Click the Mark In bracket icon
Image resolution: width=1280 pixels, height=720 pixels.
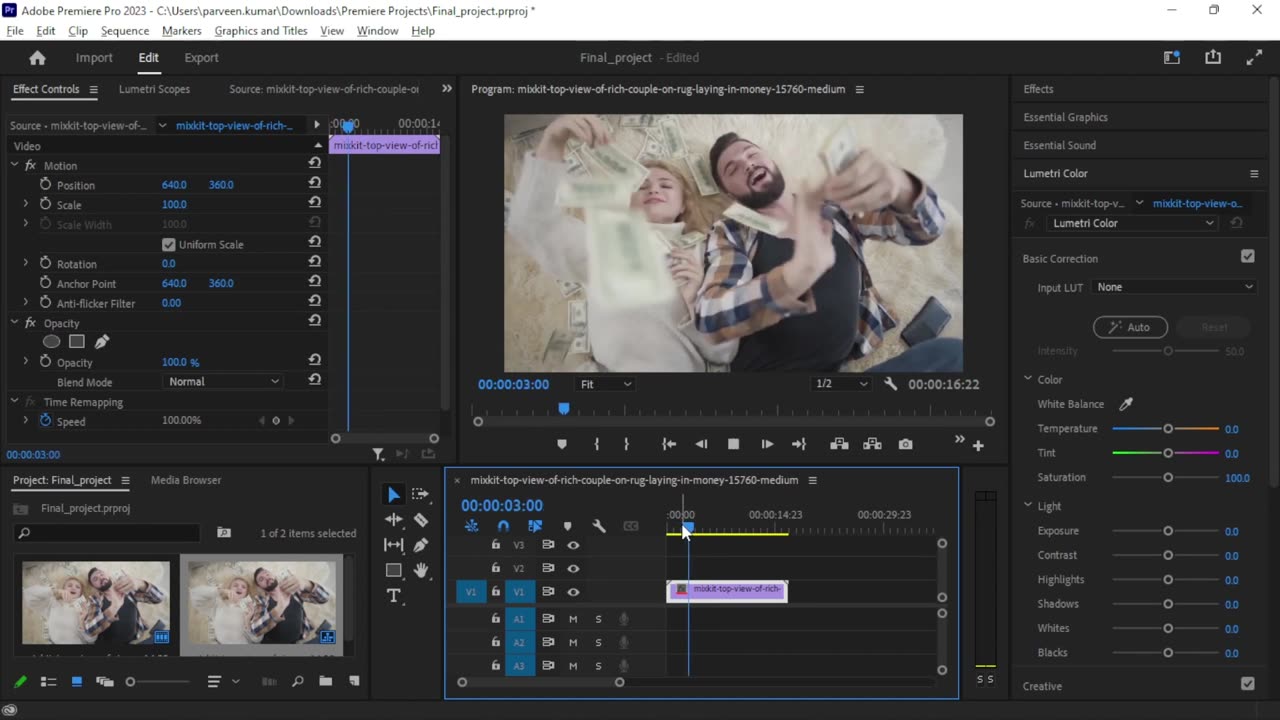click(x=597, y=444)
